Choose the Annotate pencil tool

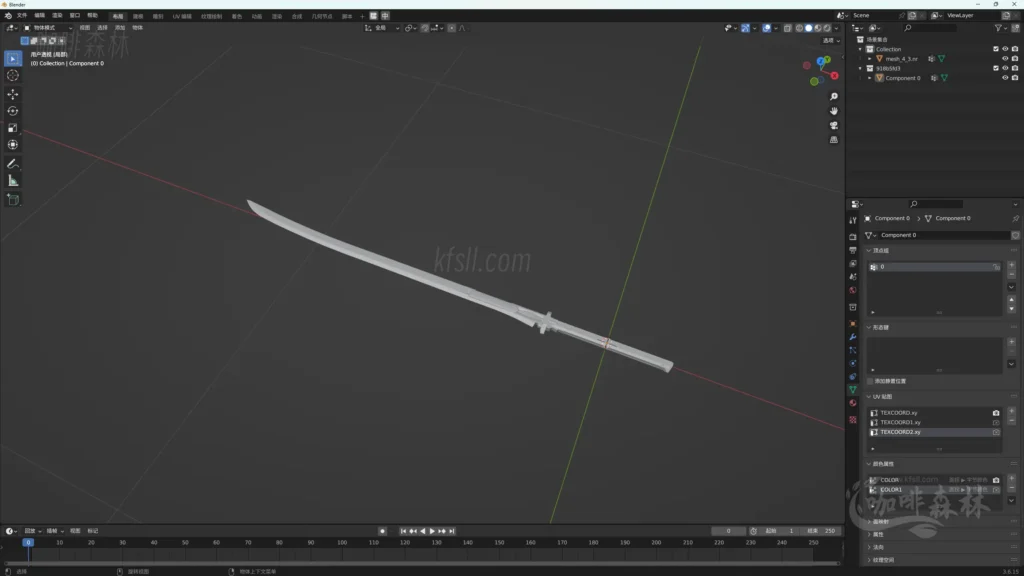(x=13, y=163)
